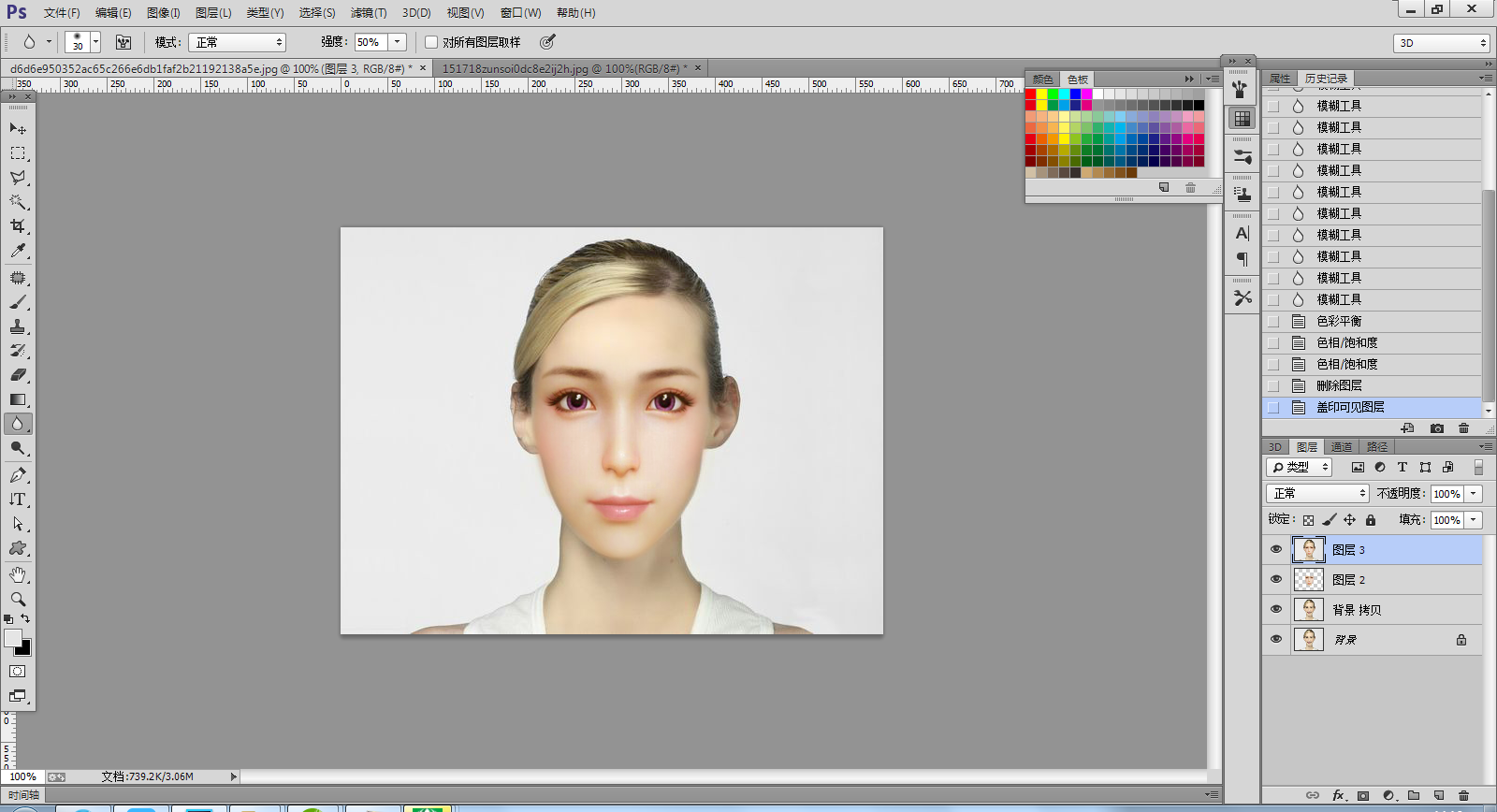
Task: Select the Clone Stamp tool
Action: [x=18, y=326]
